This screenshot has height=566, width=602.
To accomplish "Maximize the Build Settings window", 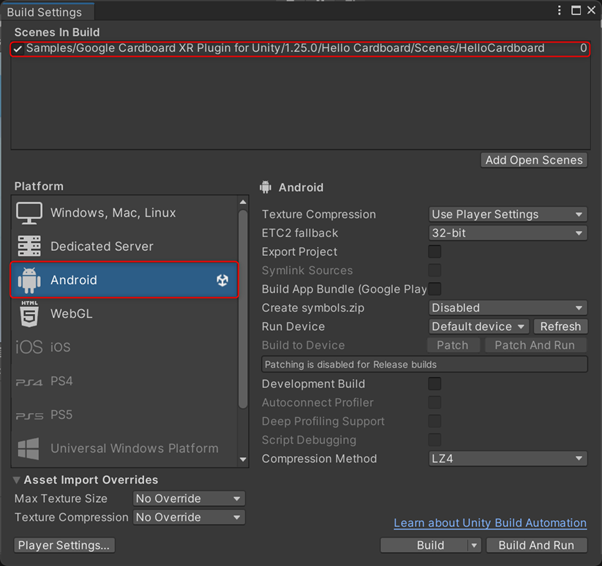I will 576,10.
